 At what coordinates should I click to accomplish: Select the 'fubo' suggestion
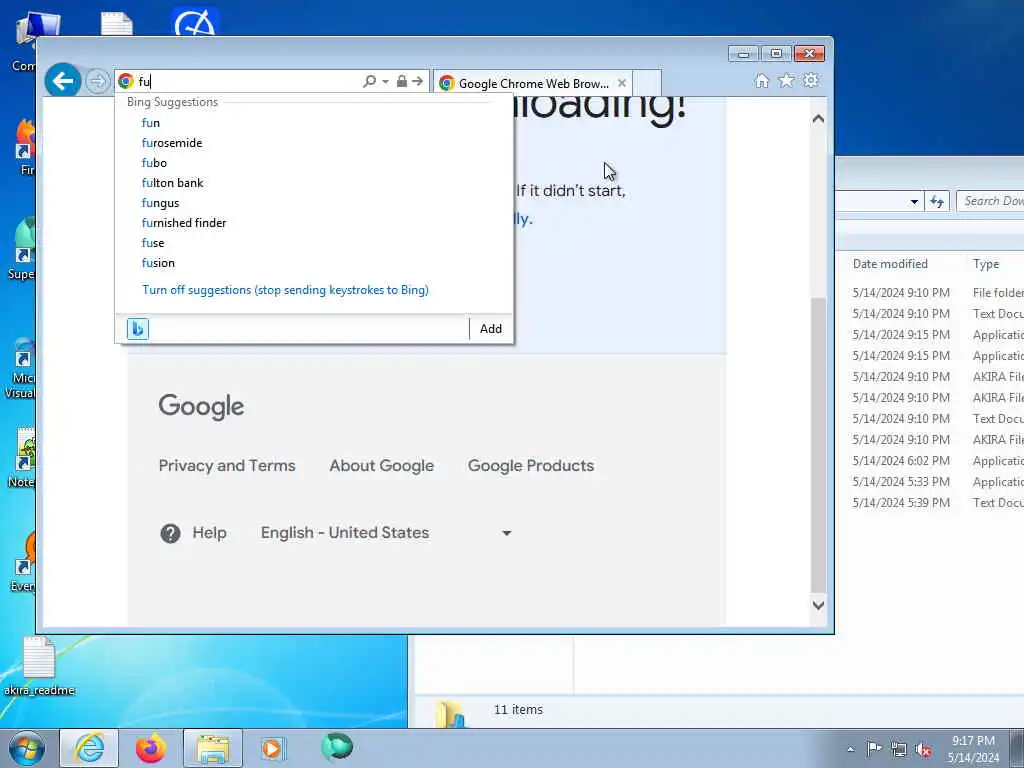[x=154, y=163]
